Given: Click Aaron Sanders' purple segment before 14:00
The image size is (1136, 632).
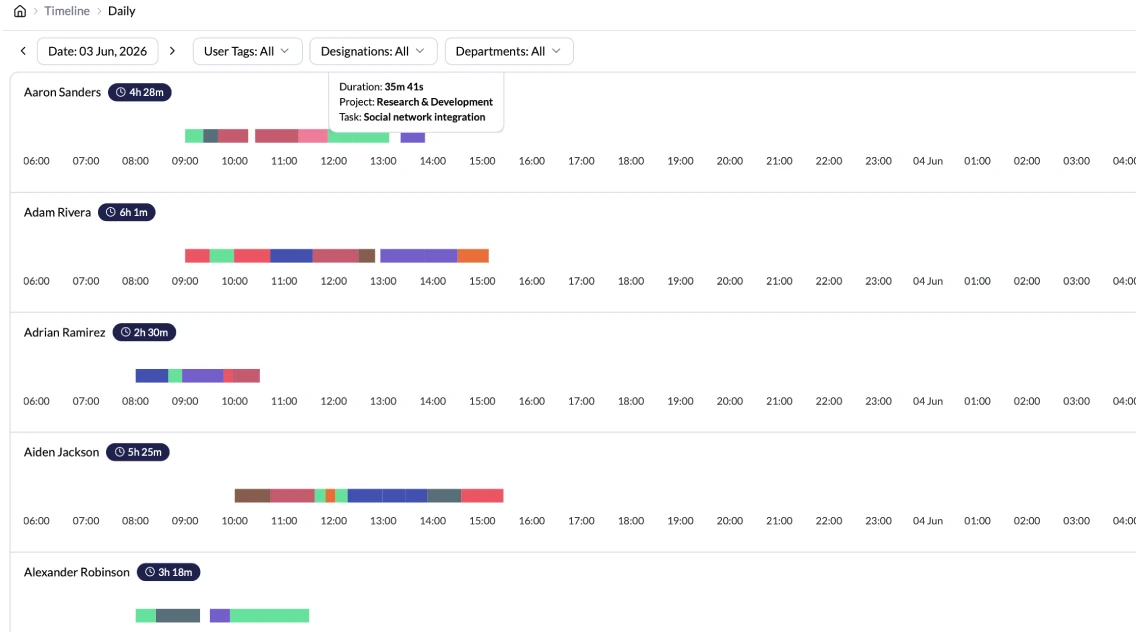Looking at the screenshot, I should (x=413, y=137).
